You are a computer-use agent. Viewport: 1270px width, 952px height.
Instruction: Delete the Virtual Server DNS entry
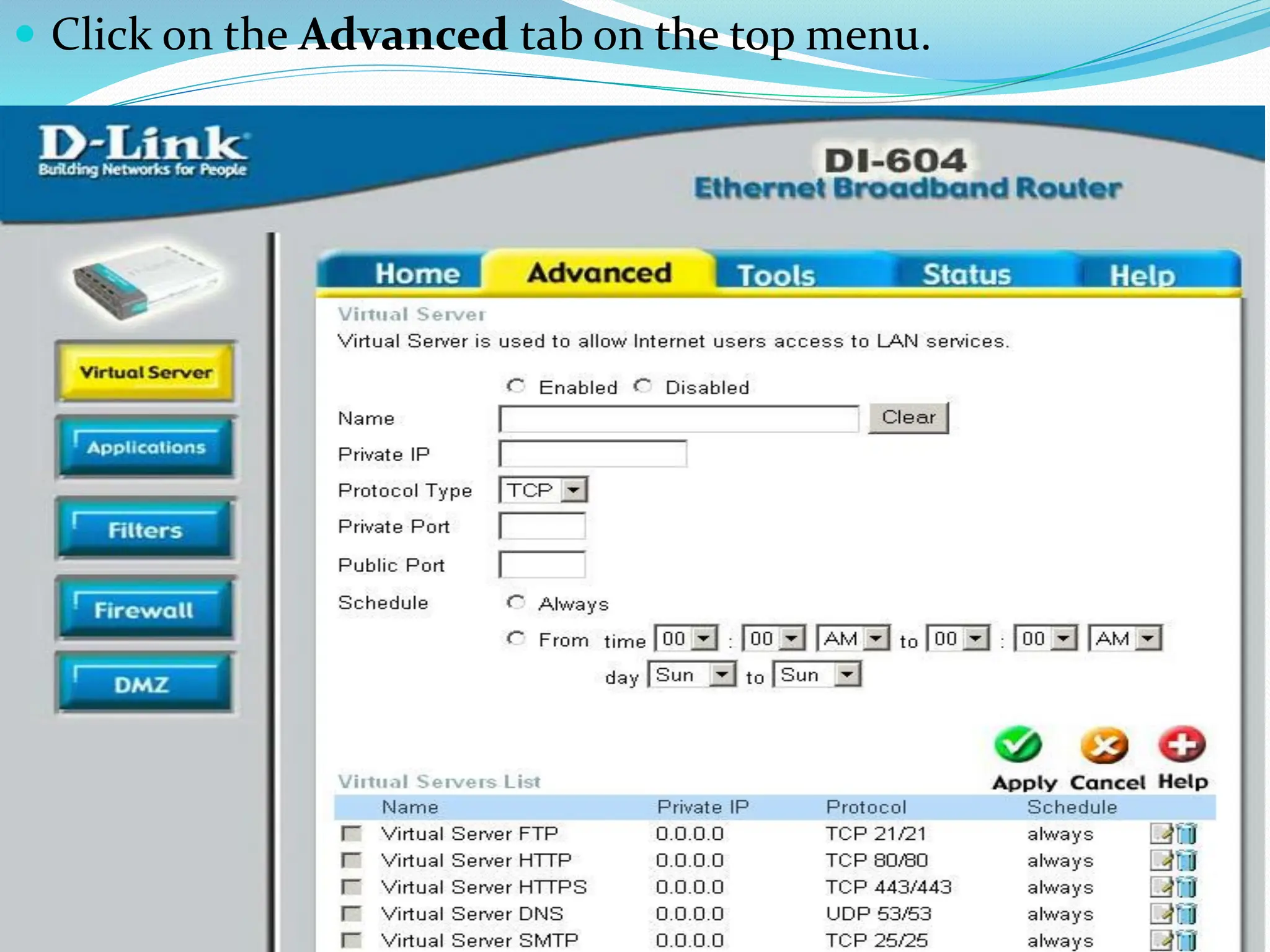click(x=1186, y=914)
